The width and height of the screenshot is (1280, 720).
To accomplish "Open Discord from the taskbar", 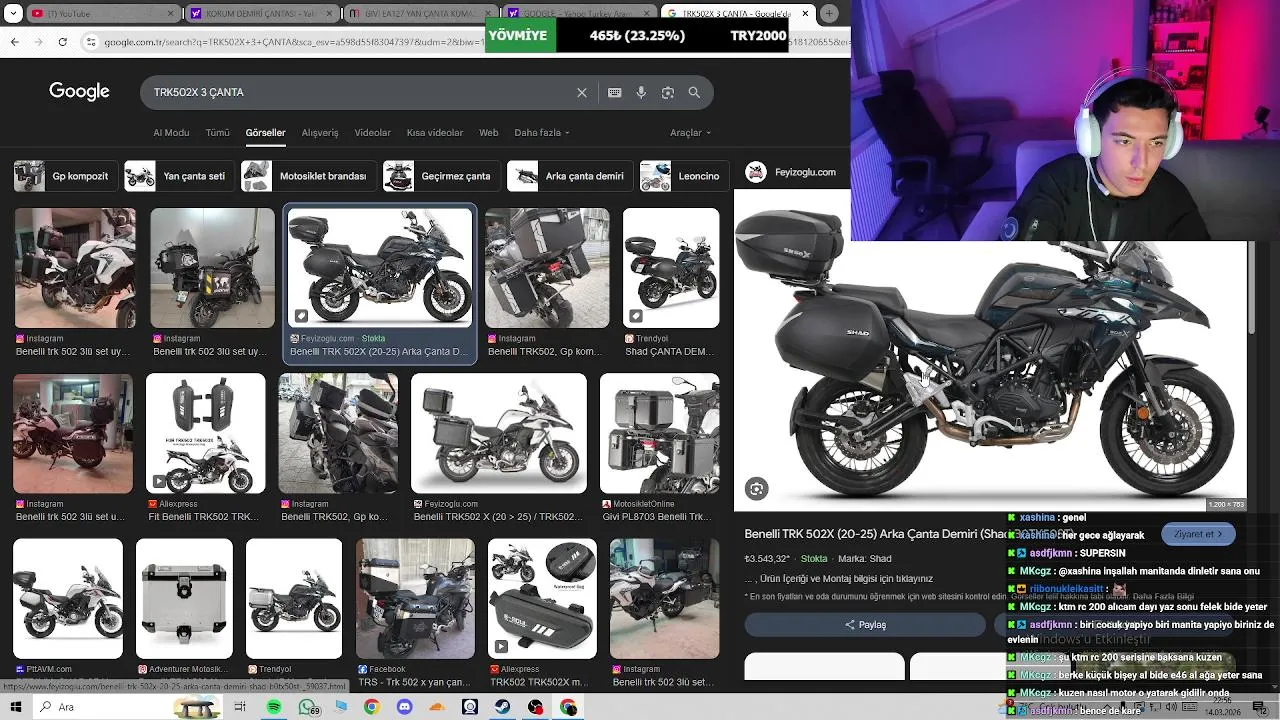I will (x=404, y=707).
